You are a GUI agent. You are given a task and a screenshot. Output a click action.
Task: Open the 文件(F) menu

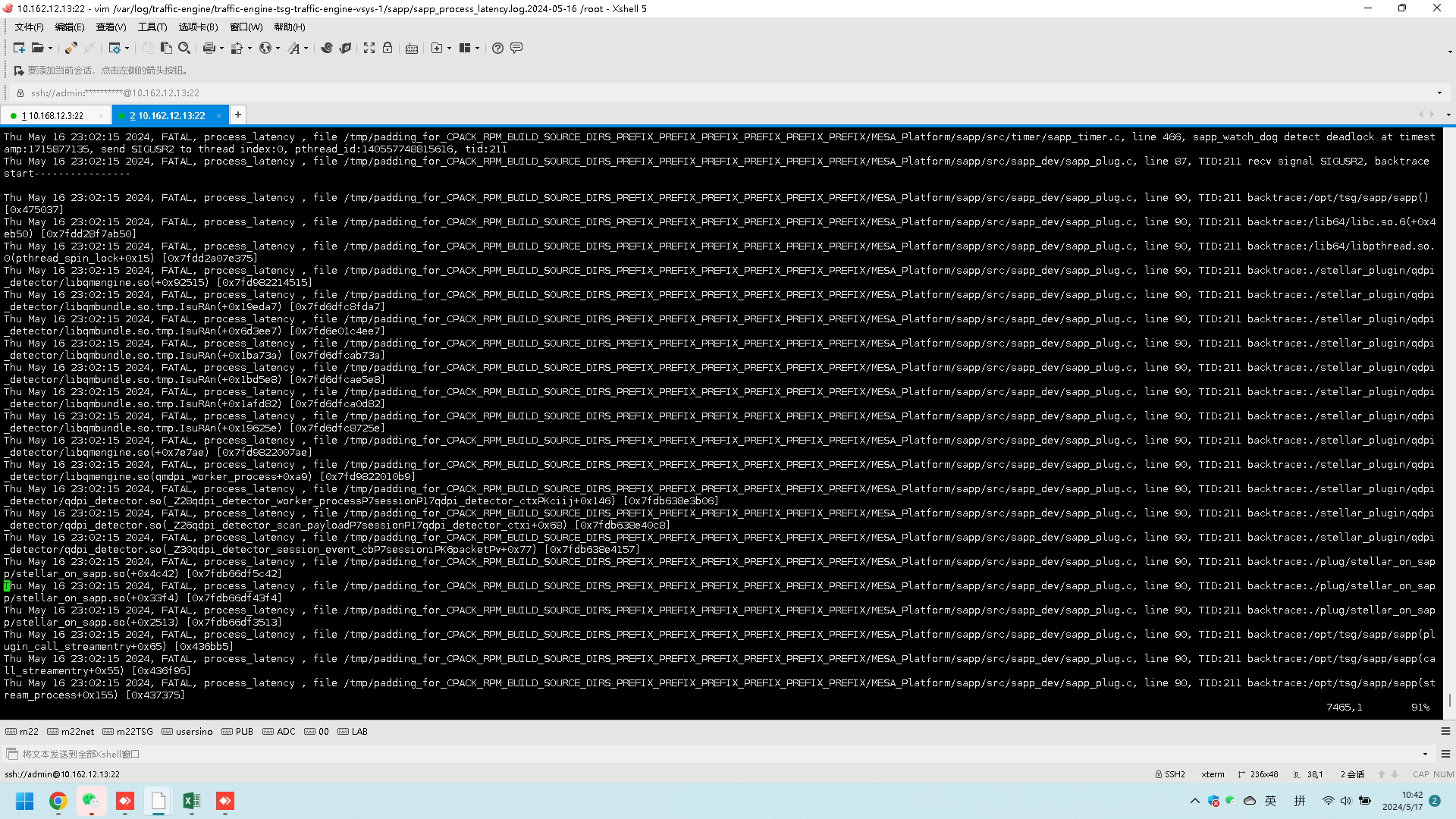click(x=29, y=27)
